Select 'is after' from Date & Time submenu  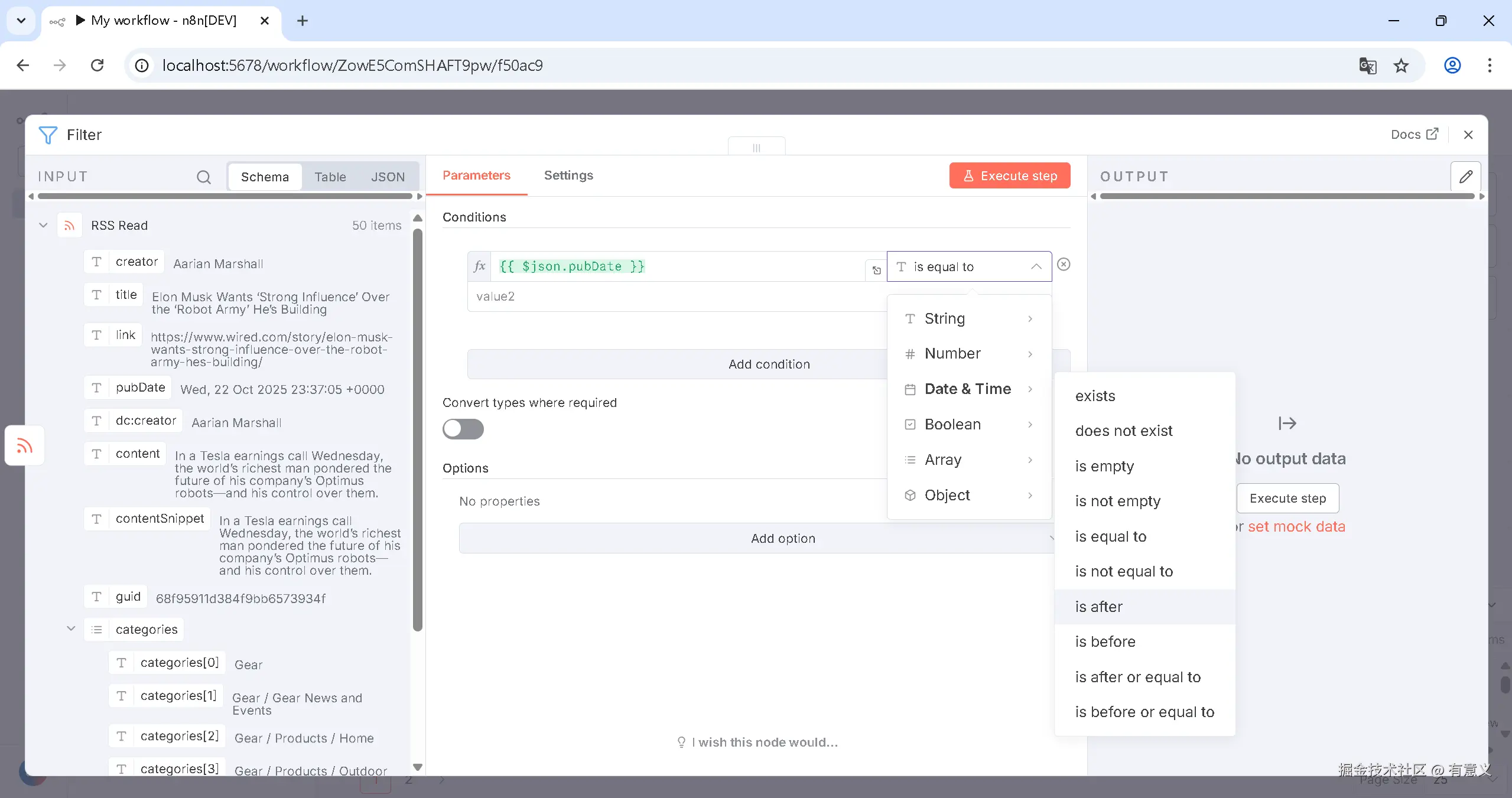pyautogui.click(x=1098, y=607)
